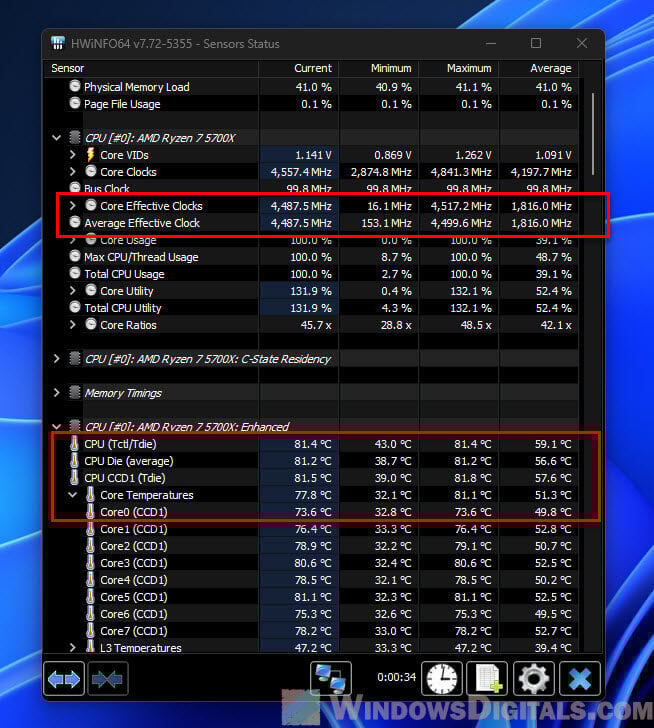Click the elapsed time 0:00:34 readout
Image resolution: width=654 pixels, height=728 pixels.
click(396, 677)
